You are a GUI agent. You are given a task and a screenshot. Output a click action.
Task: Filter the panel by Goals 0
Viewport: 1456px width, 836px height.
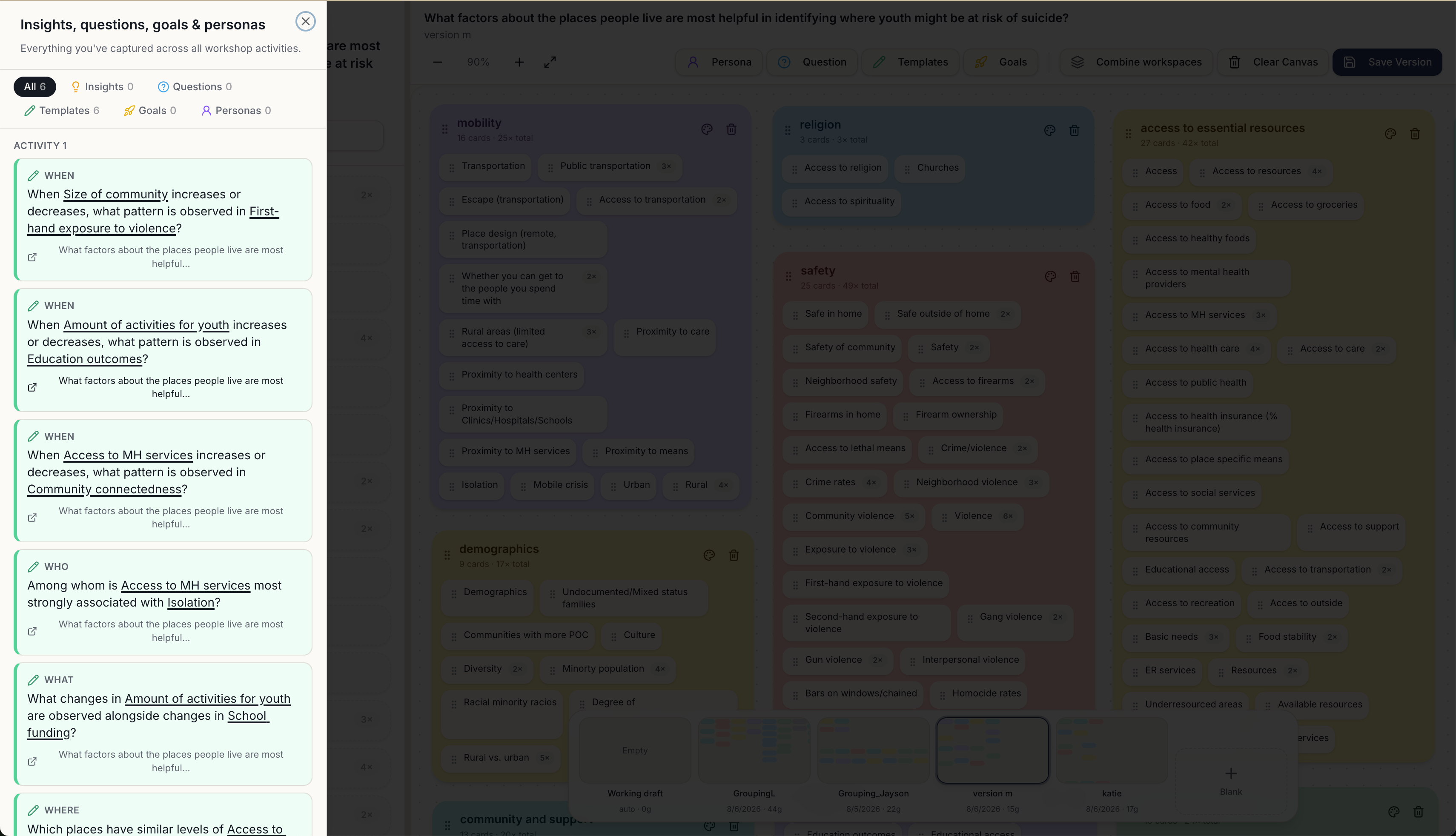coord(150,111)
